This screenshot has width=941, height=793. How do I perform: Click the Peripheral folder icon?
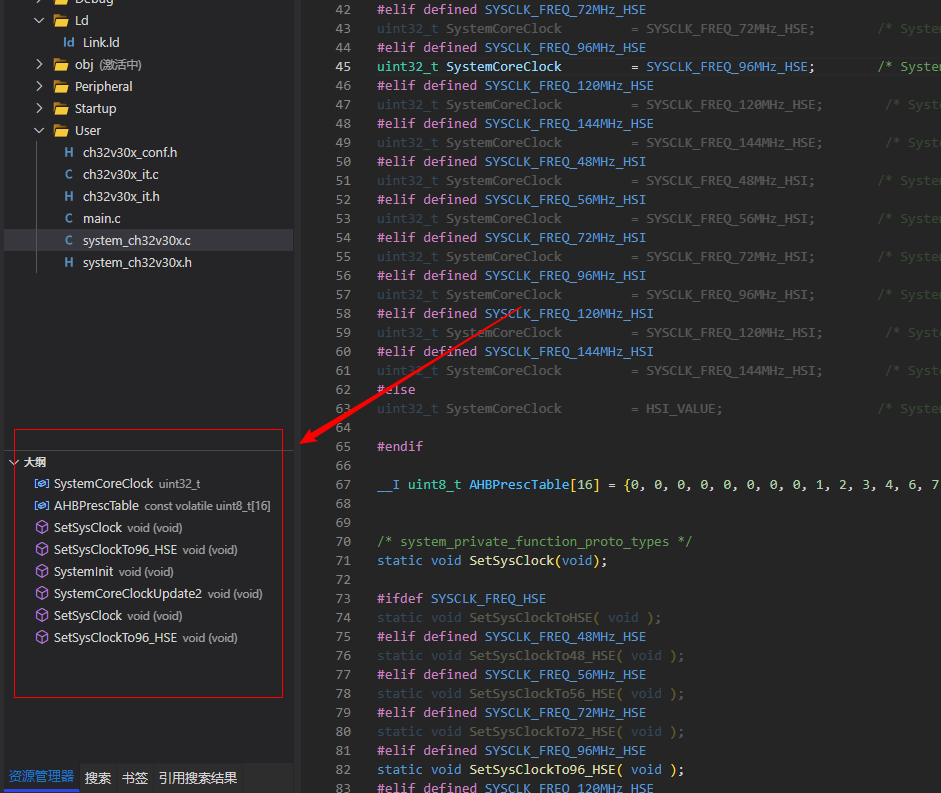(x=61, y=87)
